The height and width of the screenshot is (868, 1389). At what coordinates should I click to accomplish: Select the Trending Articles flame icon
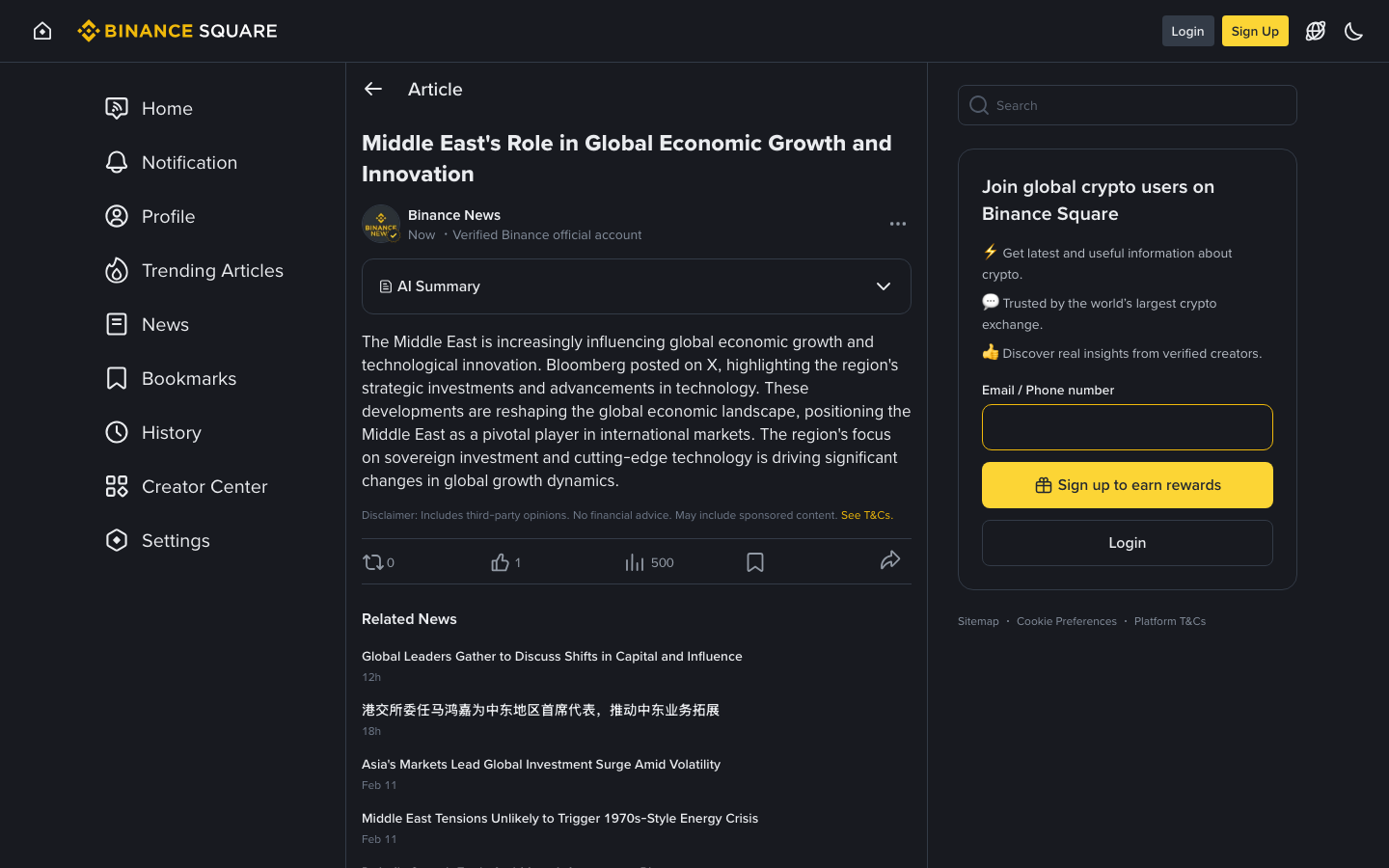click(x=116, y=270)
